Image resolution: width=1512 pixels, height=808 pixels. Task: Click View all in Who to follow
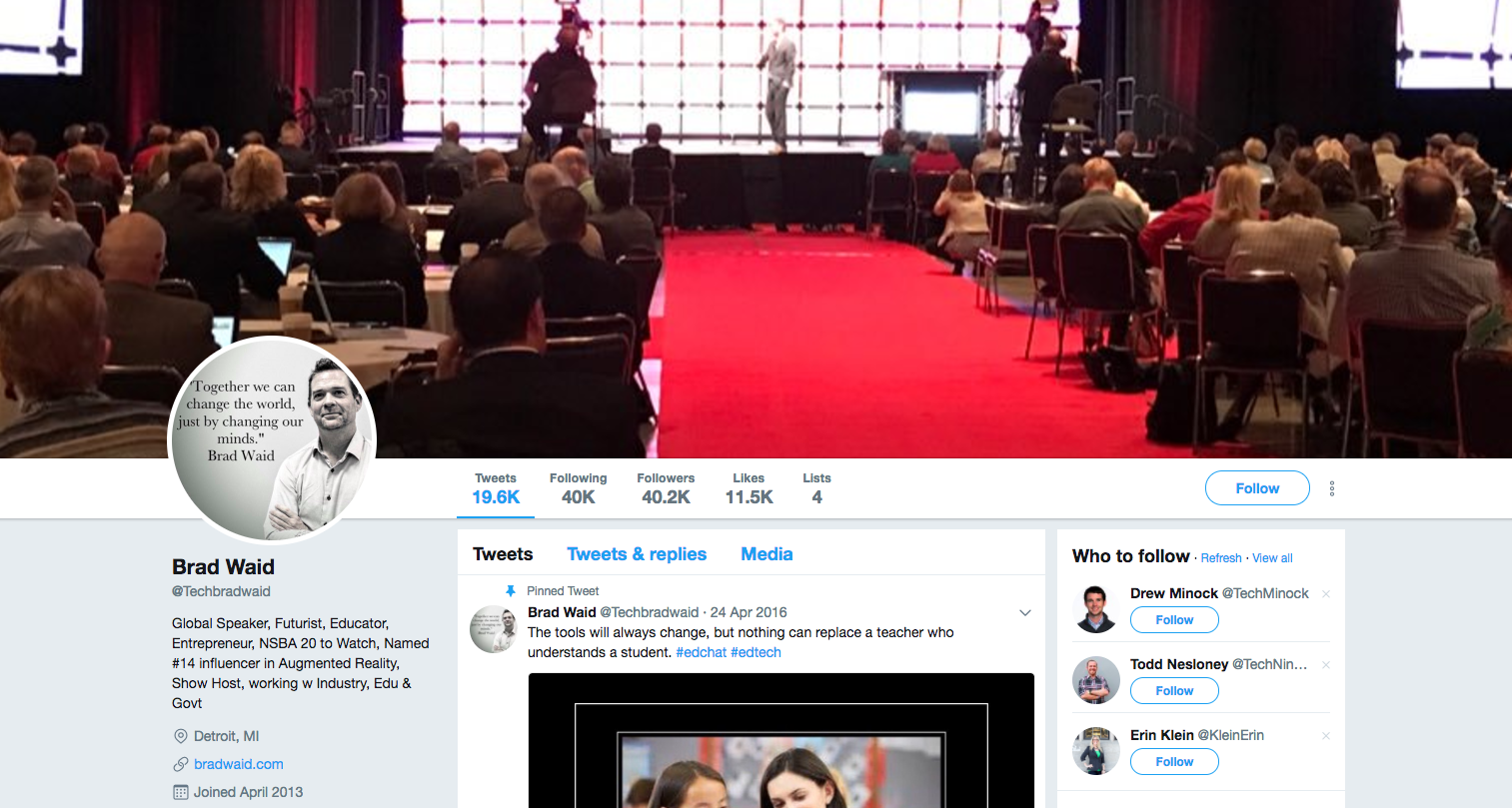tap(1272, 558)
